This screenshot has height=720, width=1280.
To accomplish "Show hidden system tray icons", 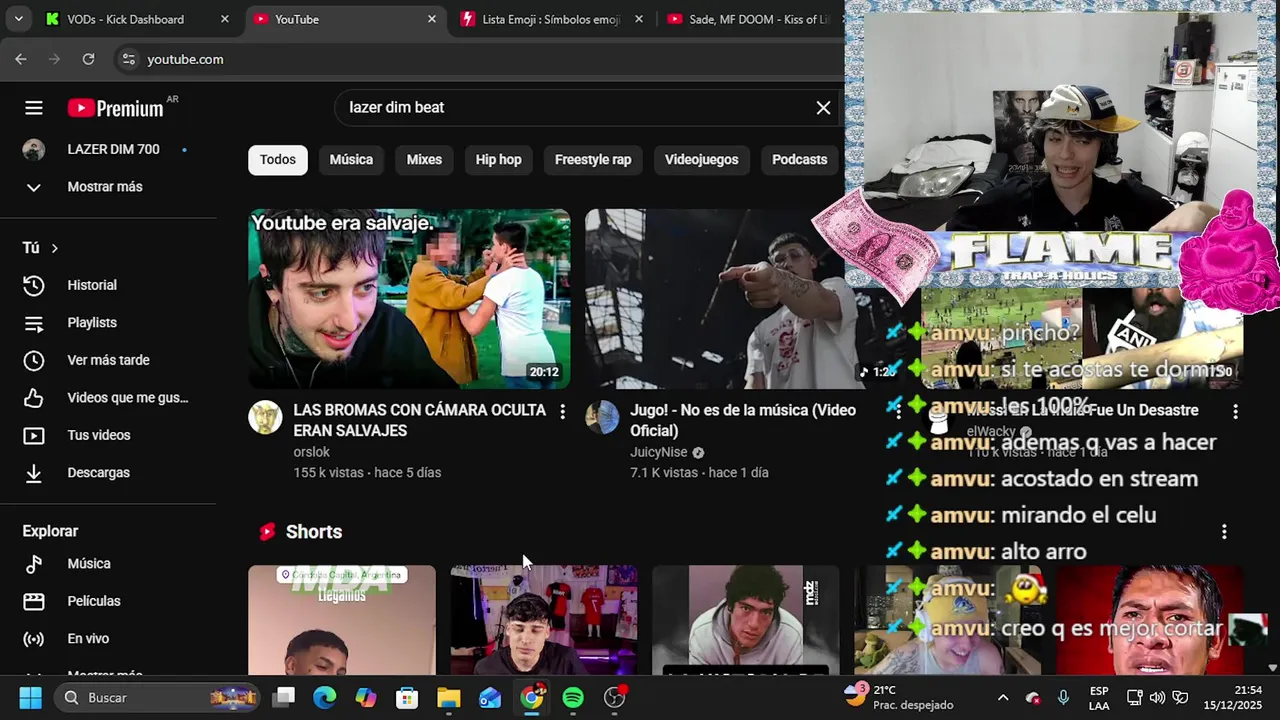I will tap(1003, 698).
